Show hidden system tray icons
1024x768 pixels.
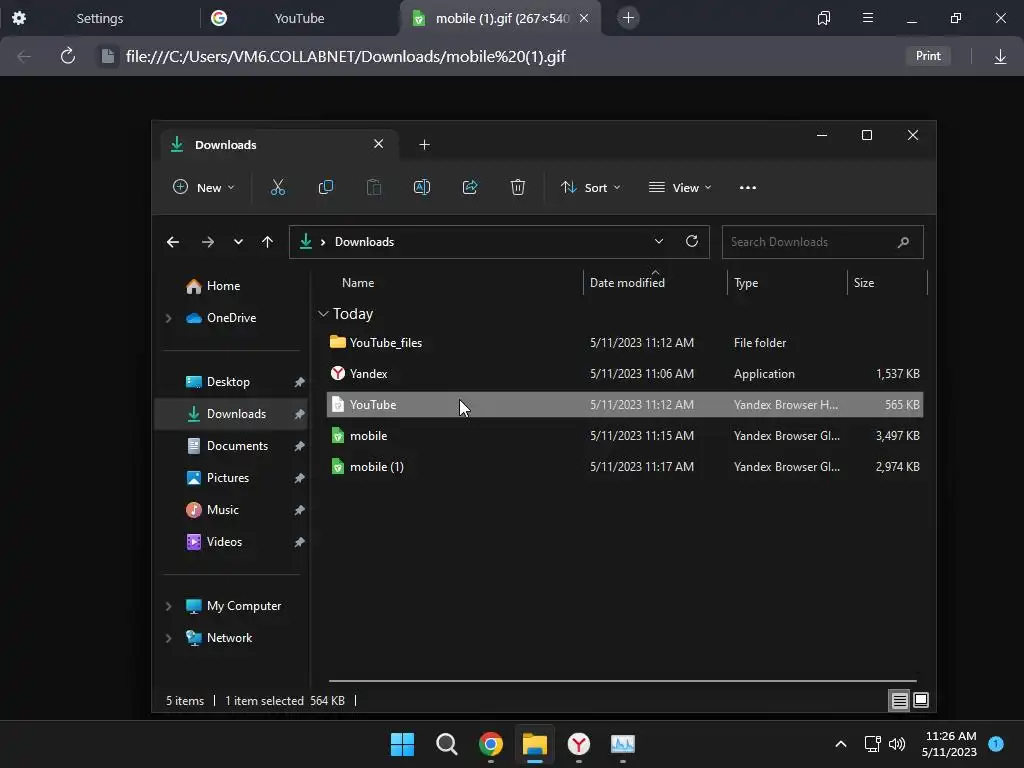(841, 744)
